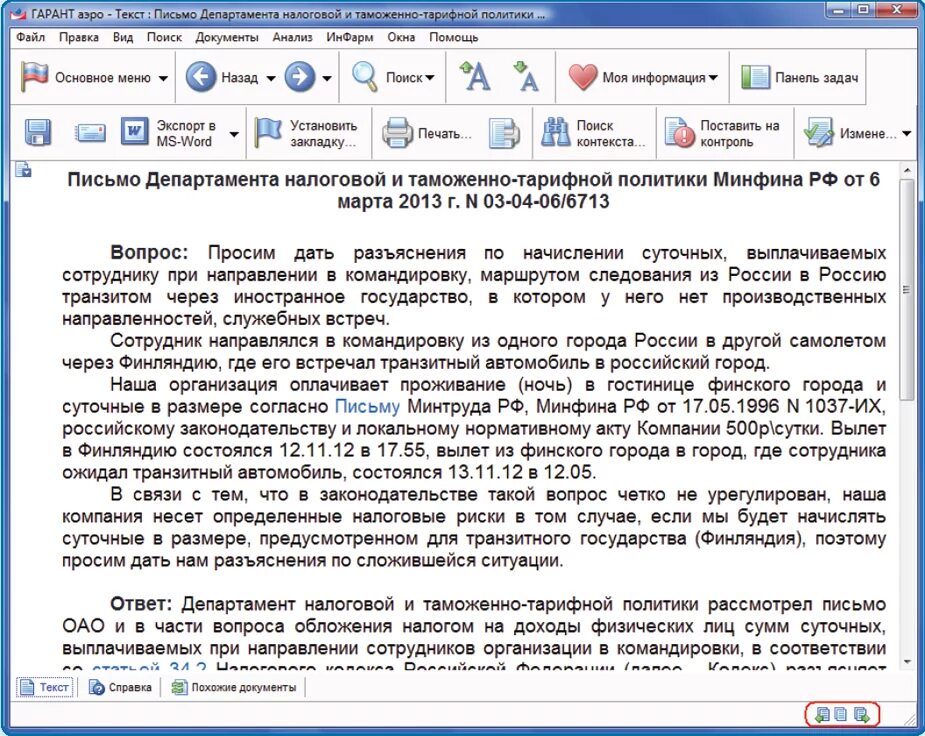This screenshot has height=736, width=925.
Task: Expand Экспорт в MS-Word dropdown arrow
Action: click(234, 134)
